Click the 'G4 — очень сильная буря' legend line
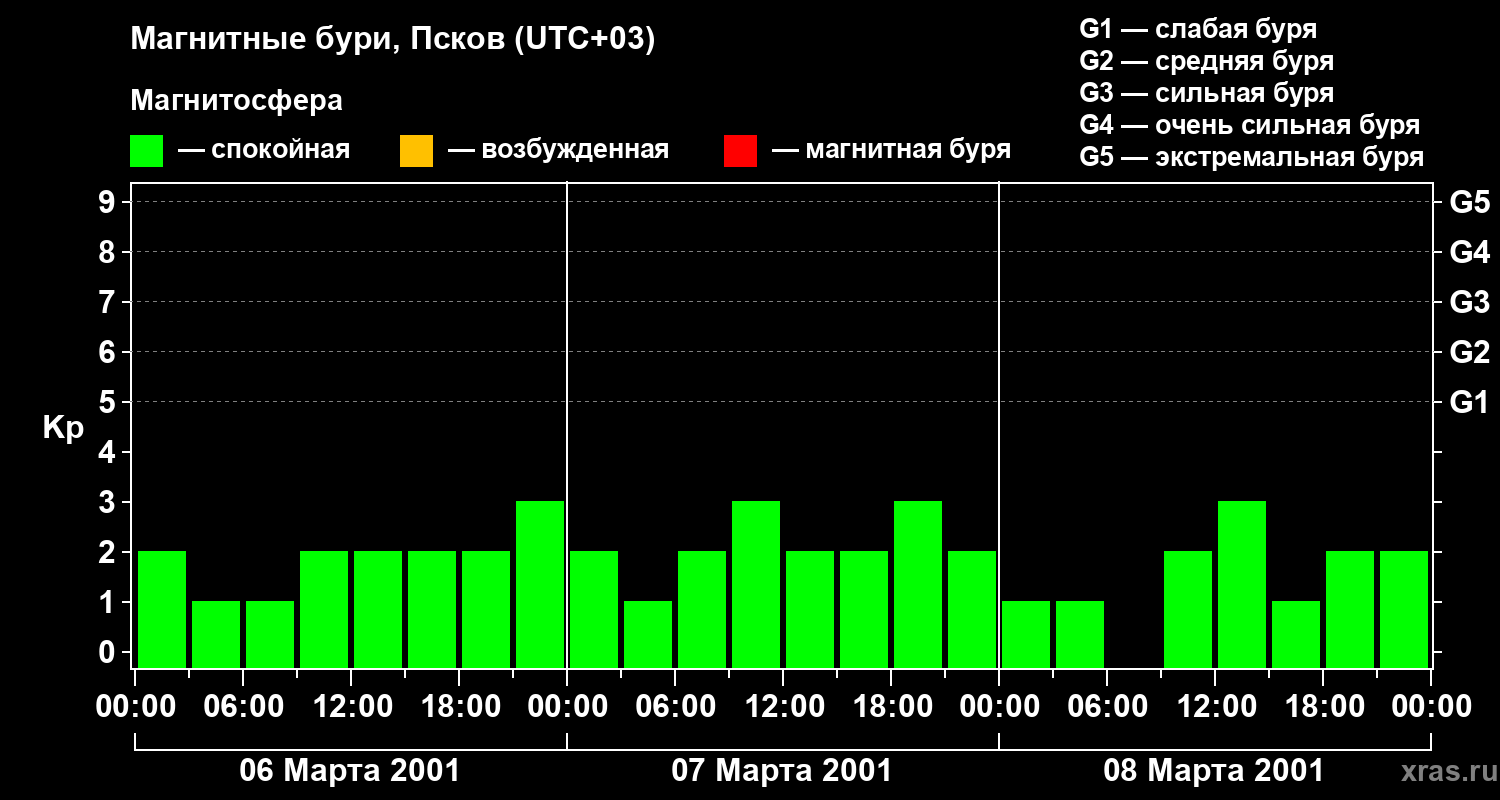This screenshot has width=1500, height=800. [x=1250, y=125]
